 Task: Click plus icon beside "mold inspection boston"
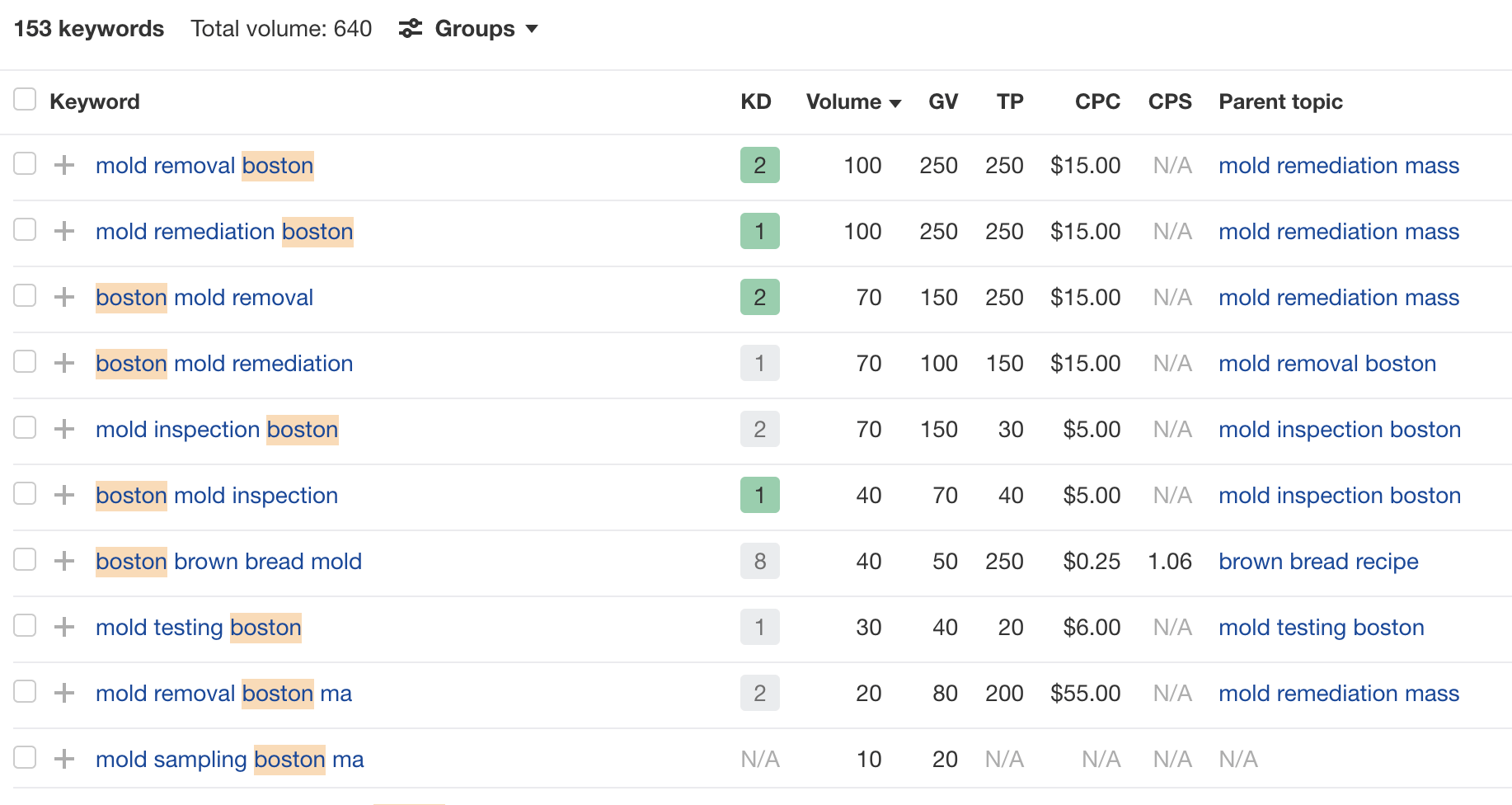(x=63, y=429)
